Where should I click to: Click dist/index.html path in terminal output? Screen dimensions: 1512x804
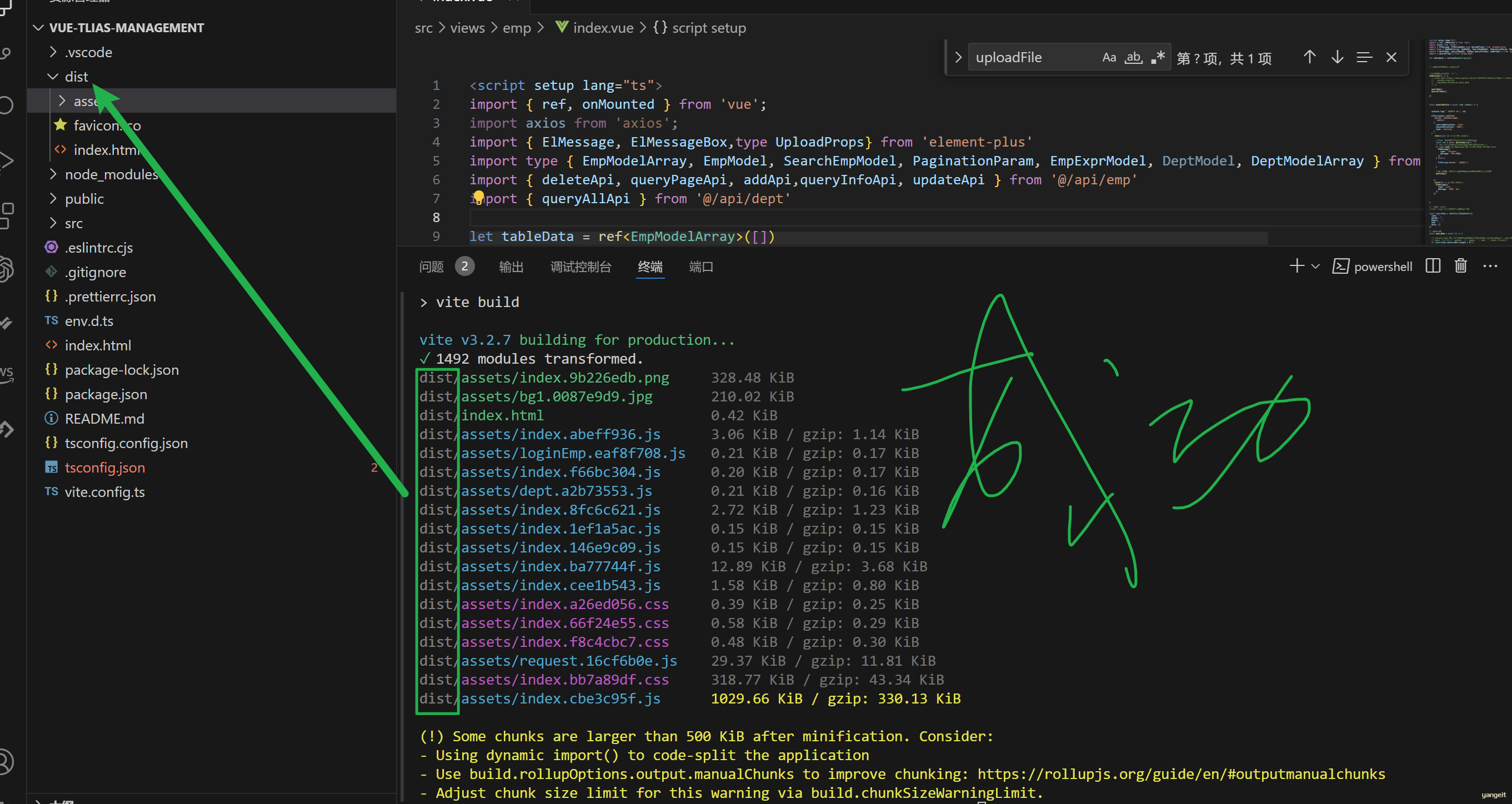(x=481, y=415)
